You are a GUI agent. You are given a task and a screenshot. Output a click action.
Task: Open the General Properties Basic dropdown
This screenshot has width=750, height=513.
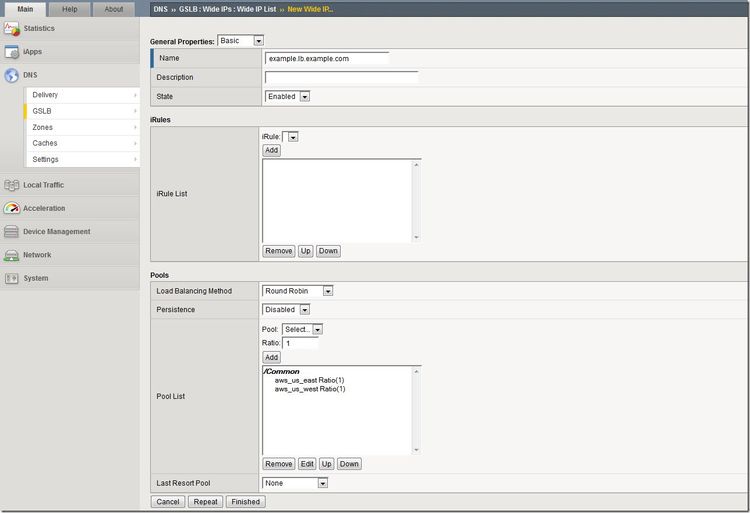coord(240,41)
